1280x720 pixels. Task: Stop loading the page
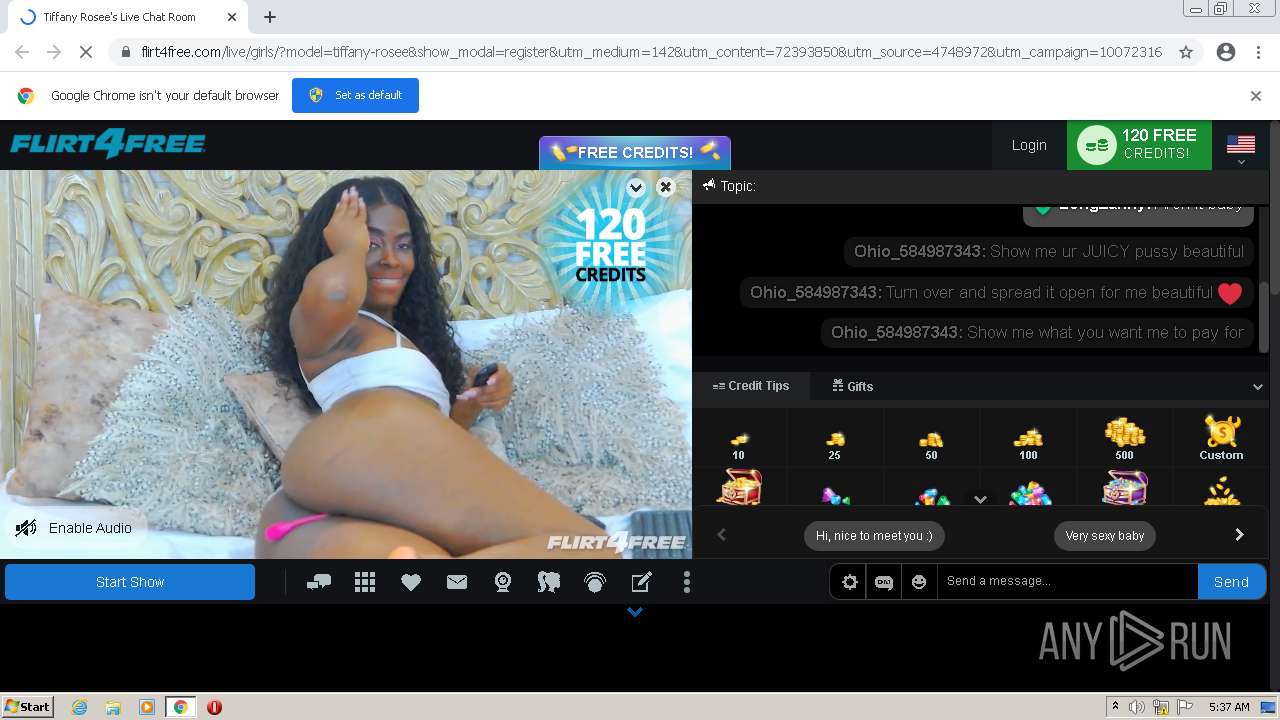click(x=86, y=52)
